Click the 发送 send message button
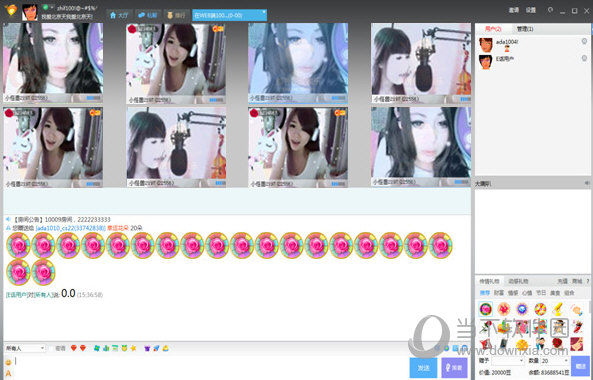 click(x=423, y=368)
